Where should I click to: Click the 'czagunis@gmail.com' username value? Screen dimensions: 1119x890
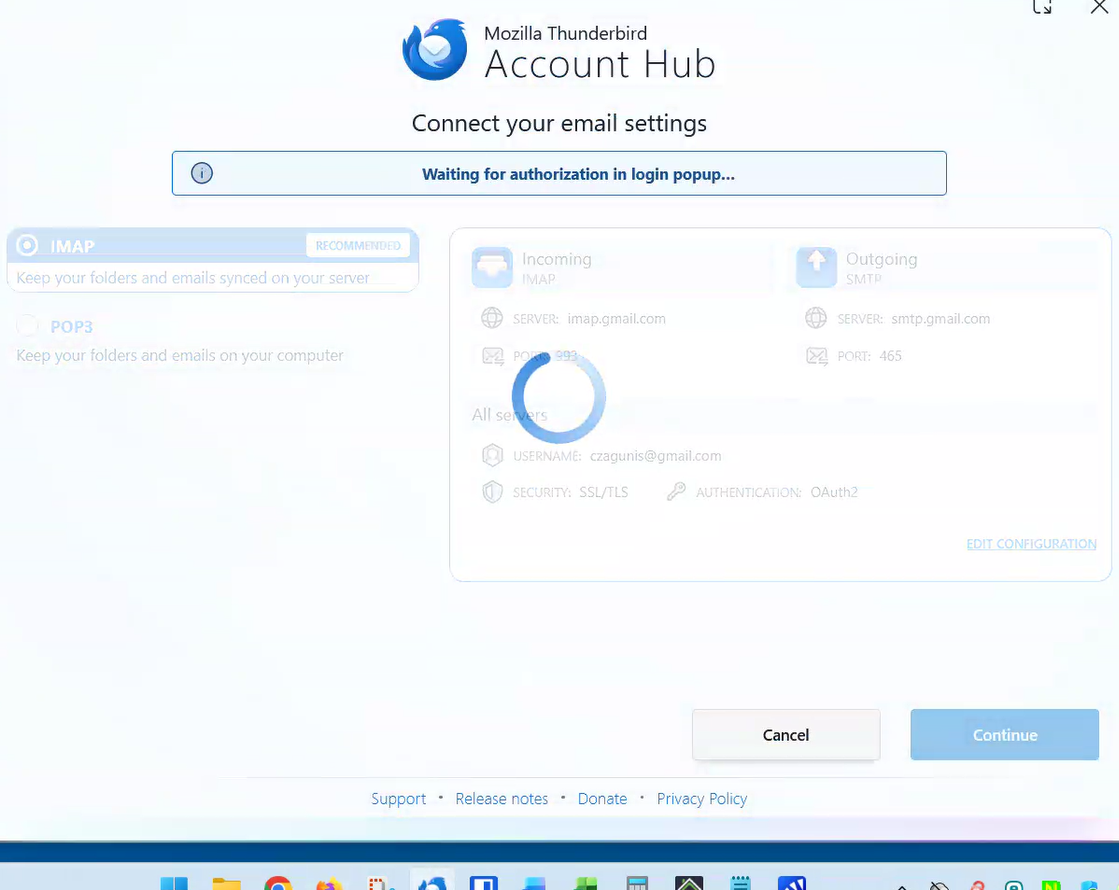[x=655, y=455]
